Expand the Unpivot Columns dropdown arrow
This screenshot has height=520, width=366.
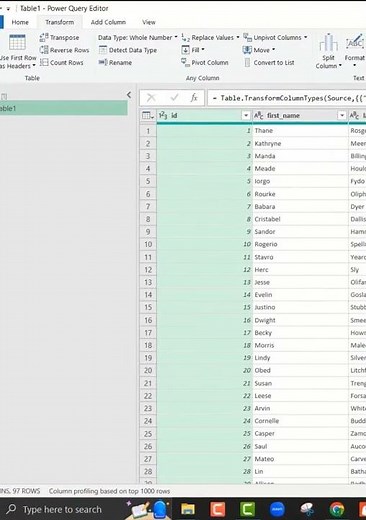pyautogui.click(x=305, y=37)
